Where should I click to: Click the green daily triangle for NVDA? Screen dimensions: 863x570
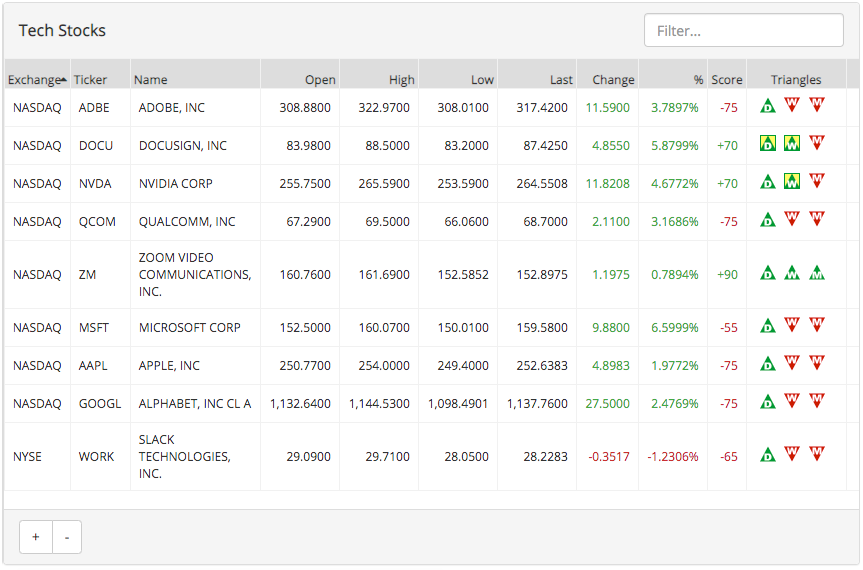pos(767,182)
